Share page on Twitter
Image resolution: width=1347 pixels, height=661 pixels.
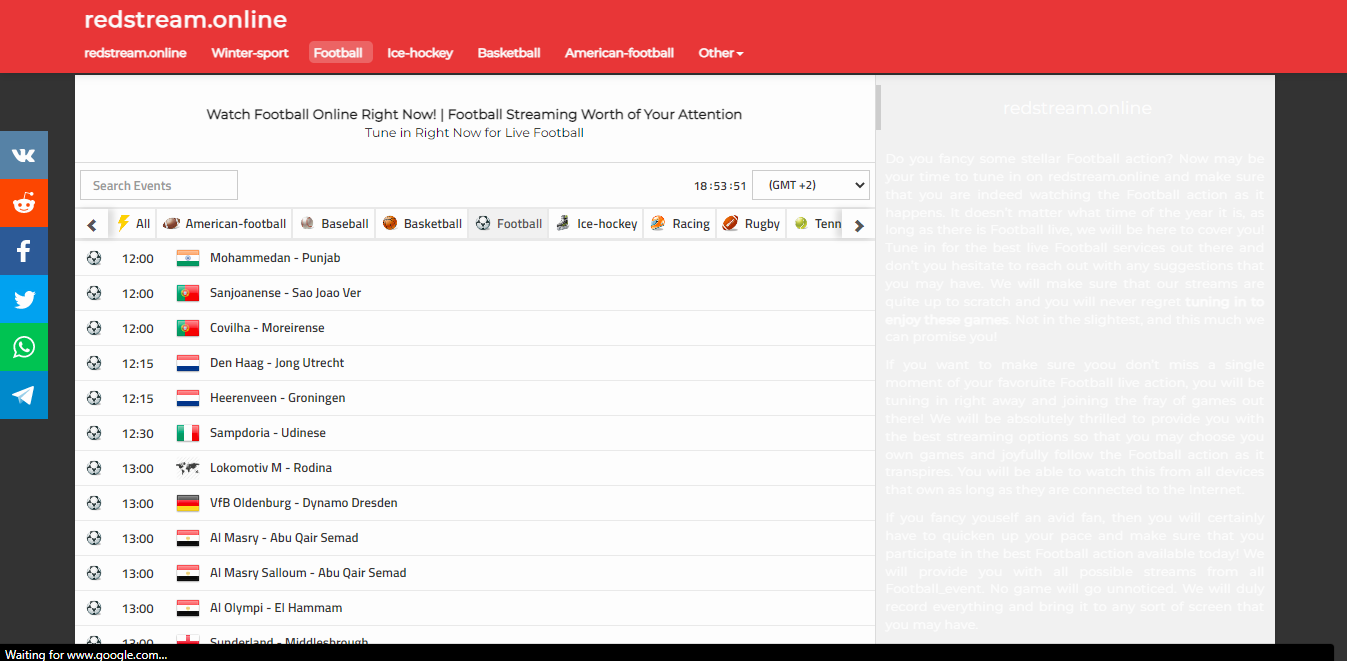24,299
